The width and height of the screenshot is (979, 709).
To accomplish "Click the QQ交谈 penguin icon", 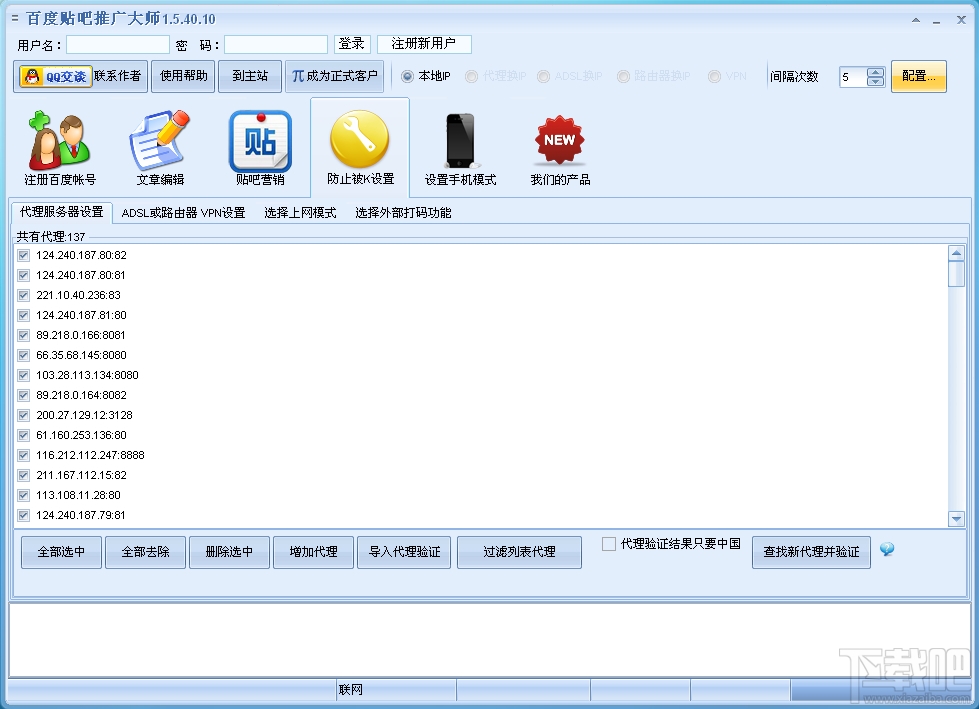I will click(56, 76).
